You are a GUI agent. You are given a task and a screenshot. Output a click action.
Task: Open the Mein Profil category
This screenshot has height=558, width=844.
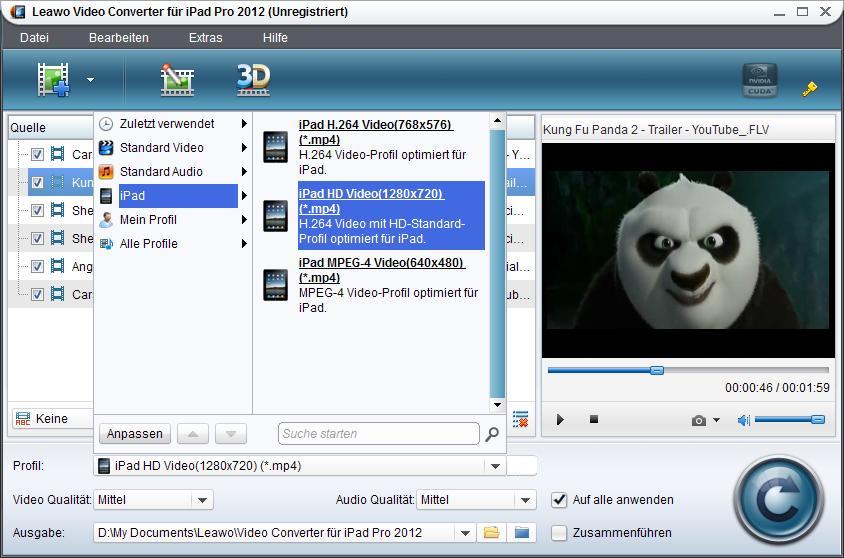point(173,220)
